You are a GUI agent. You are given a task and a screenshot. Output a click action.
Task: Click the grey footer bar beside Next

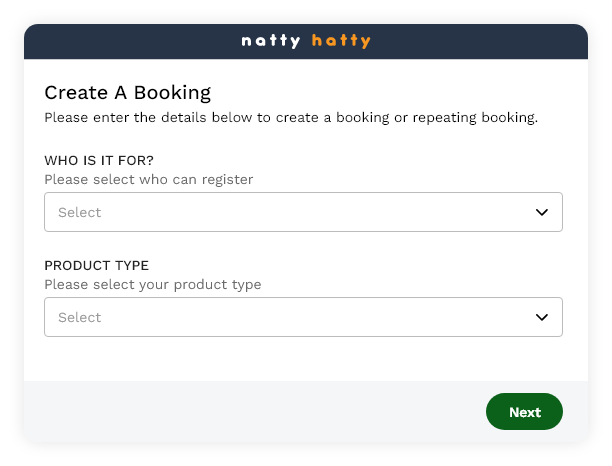point(250,411)
